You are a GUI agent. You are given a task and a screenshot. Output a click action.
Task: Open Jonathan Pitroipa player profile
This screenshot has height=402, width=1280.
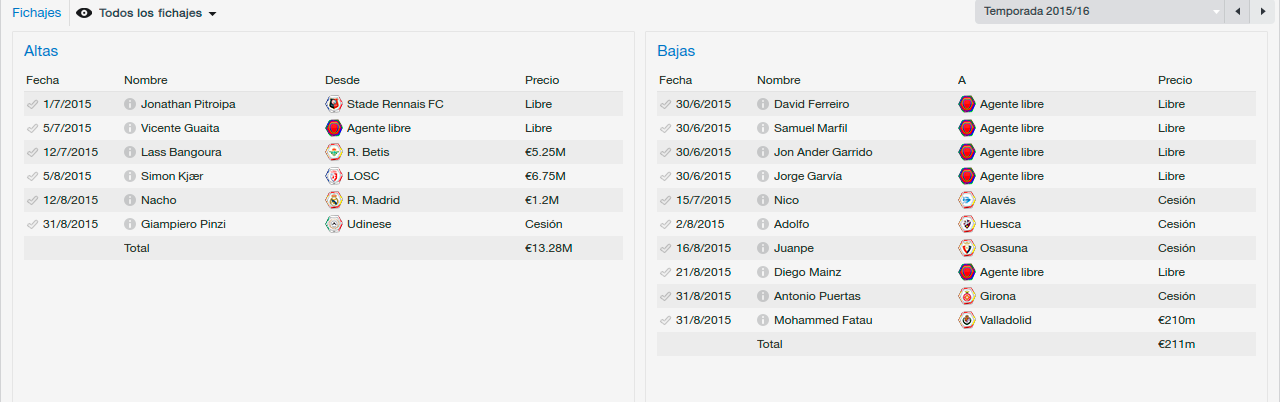coord(188,104)
